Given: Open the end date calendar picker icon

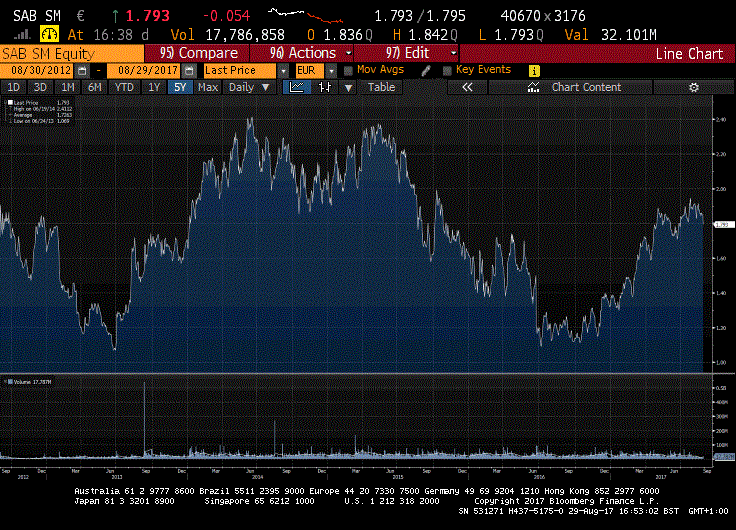Looking at the screenshot, I should tap(189, 71).
